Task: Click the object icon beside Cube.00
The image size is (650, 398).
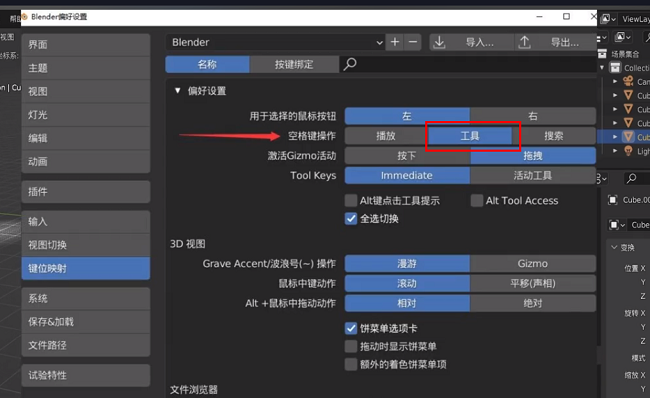Action: pos(613,200)
